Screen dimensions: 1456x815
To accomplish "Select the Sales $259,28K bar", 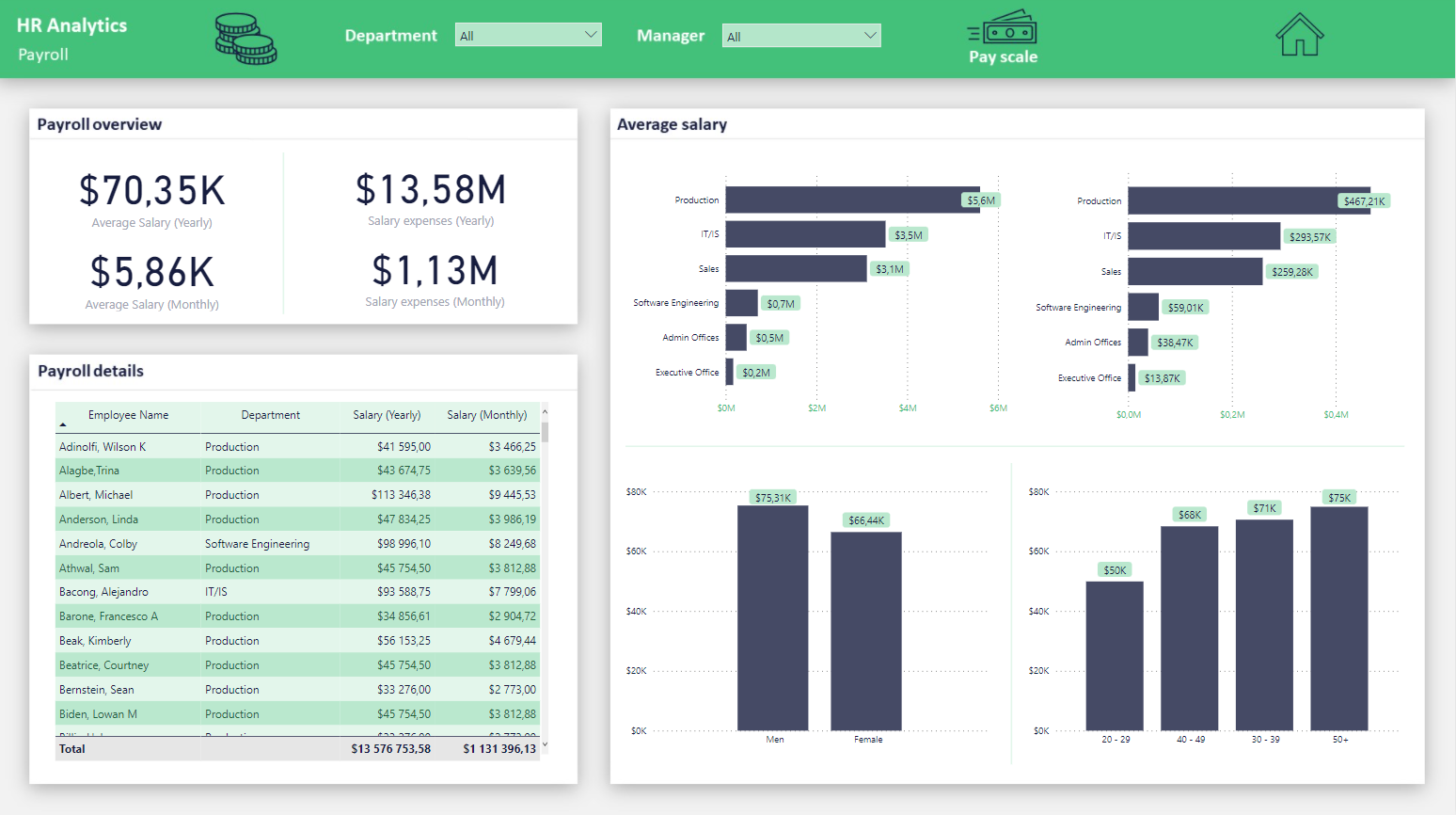I will (x=1195, y=271).
